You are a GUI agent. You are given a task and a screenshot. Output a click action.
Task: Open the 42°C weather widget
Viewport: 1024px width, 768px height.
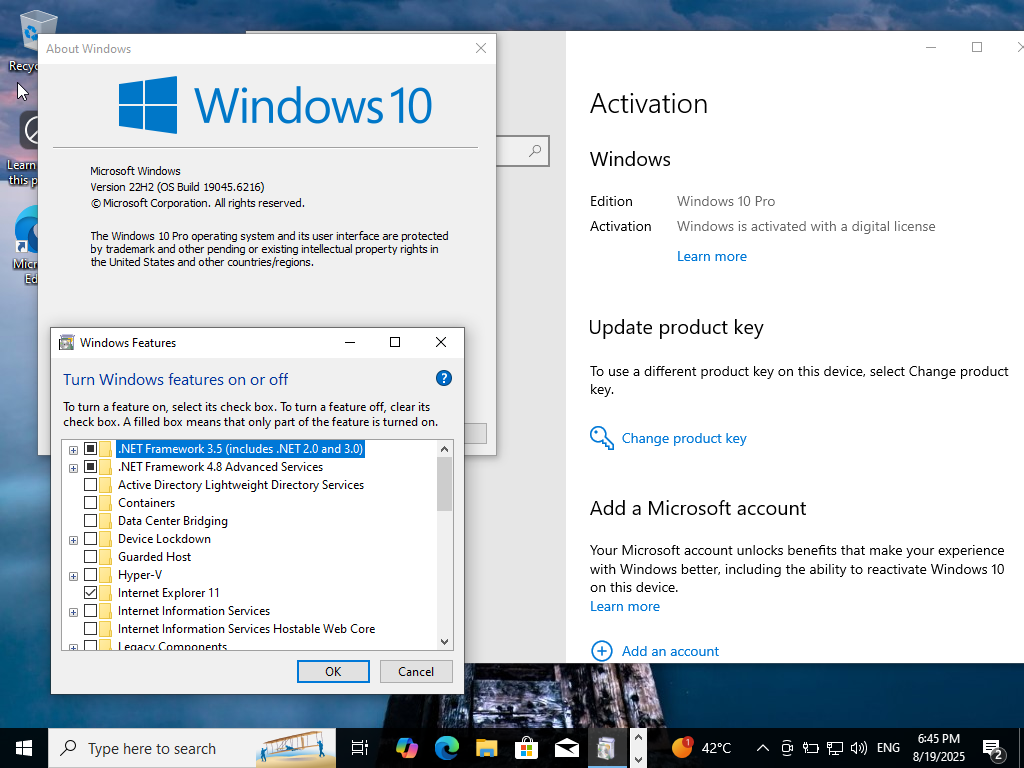click(x=701, y=748)
